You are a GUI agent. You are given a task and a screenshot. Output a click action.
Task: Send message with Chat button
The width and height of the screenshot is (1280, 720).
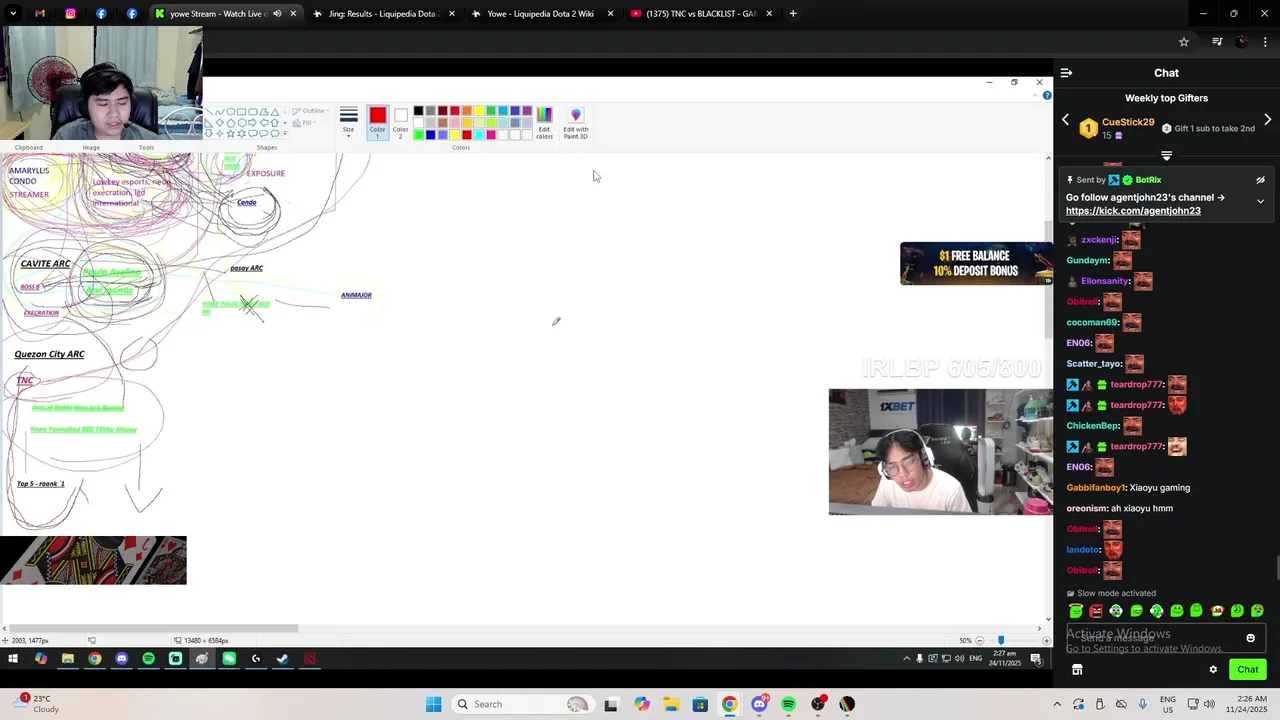[x=1248, y=670]
